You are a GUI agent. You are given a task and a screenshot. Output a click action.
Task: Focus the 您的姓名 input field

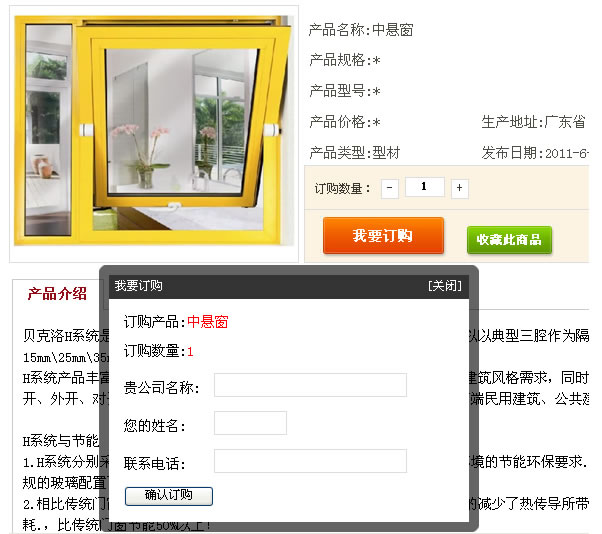coord(250,423)
